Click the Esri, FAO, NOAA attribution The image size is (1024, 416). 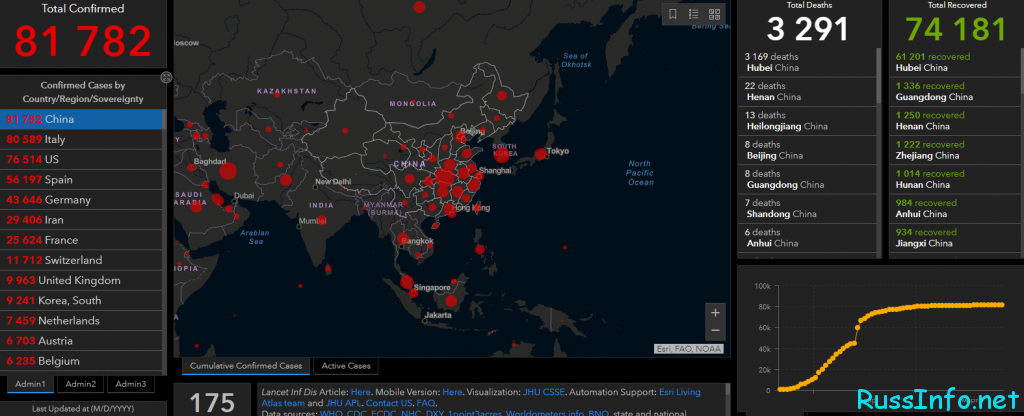pos(689,349)
